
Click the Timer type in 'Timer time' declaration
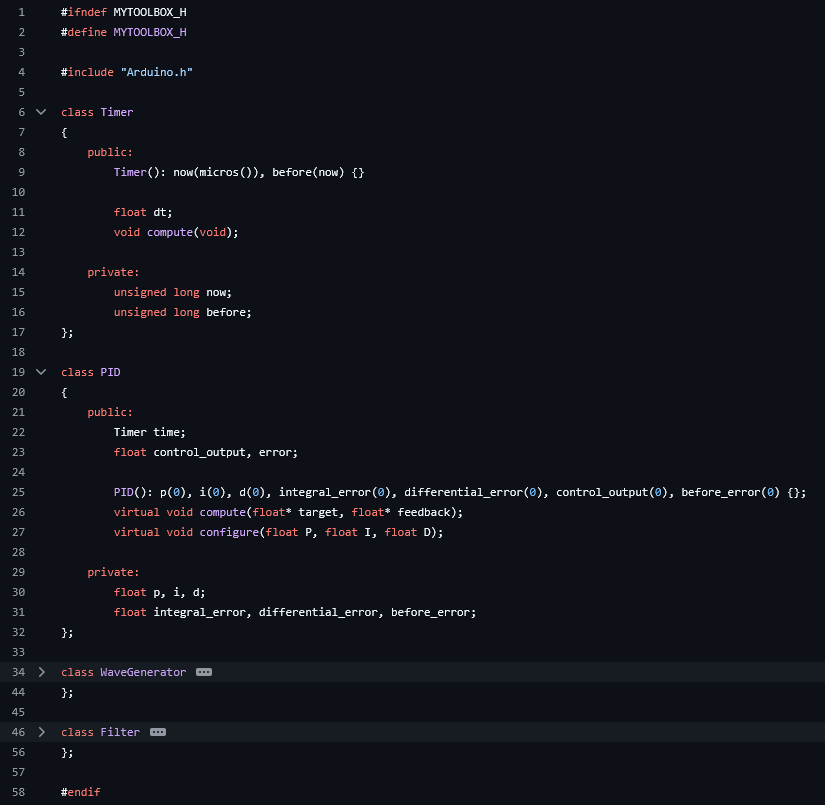tap(130, 432)
